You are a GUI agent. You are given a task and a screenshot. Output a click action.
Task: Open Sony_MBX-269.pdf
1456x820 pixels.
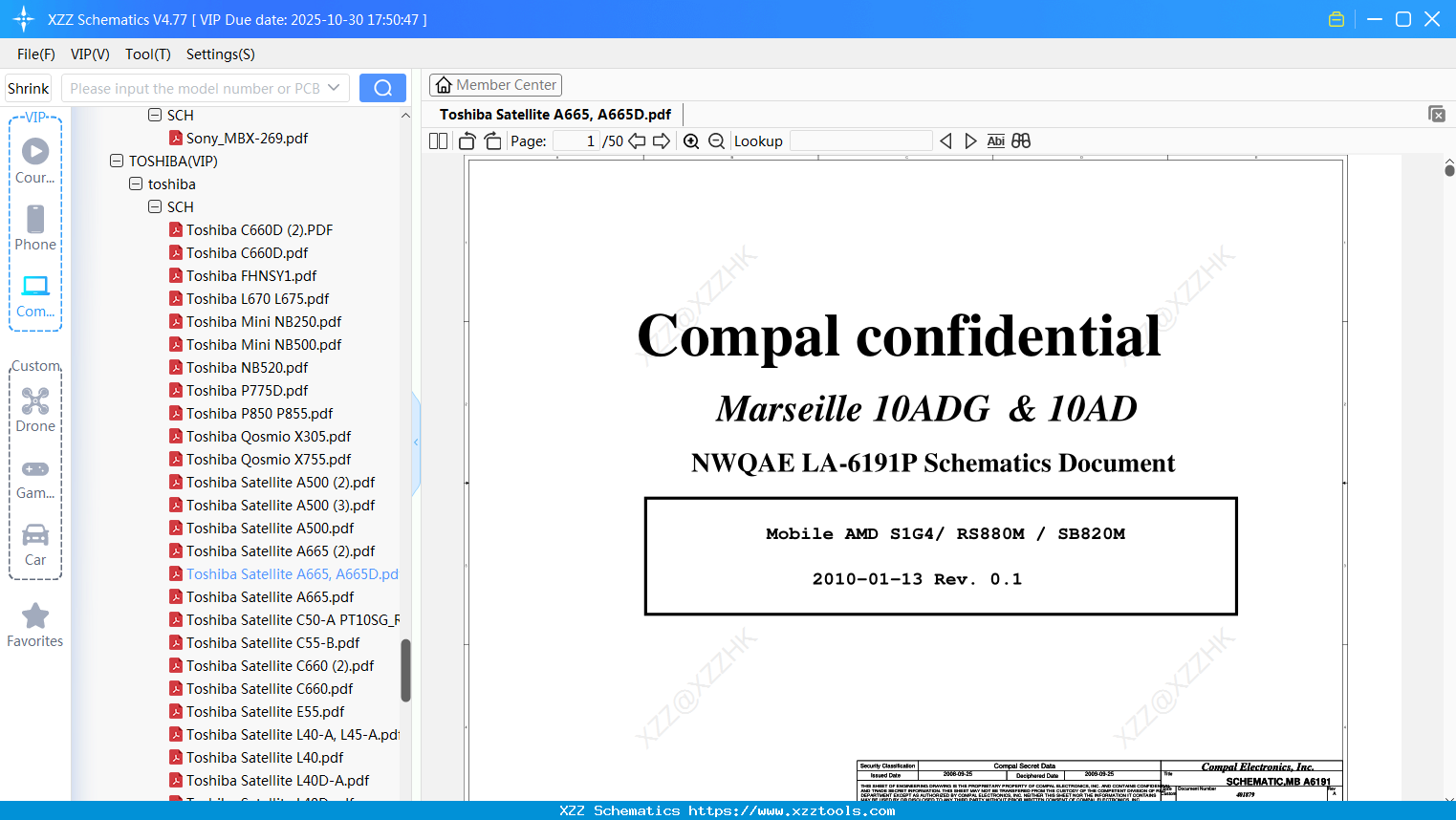coord(247,138)
